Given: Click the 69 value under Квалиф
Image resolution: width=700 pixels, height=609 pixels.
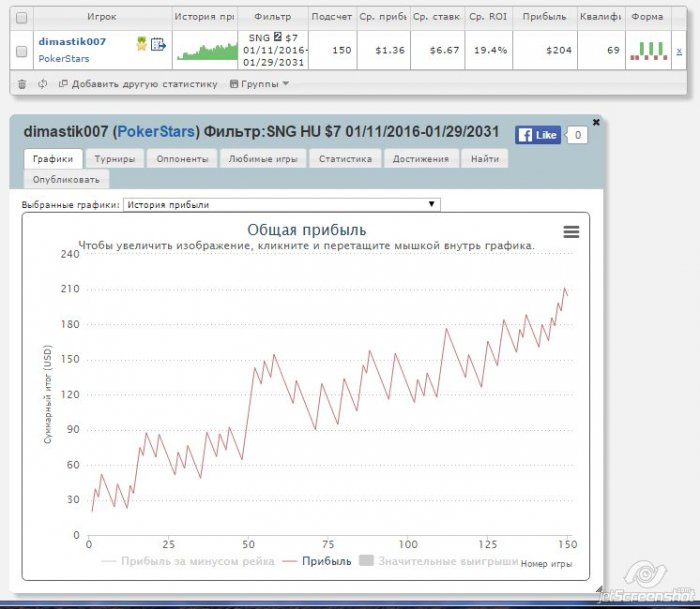Looking at the screenshot, I should [x=613, y=50].
